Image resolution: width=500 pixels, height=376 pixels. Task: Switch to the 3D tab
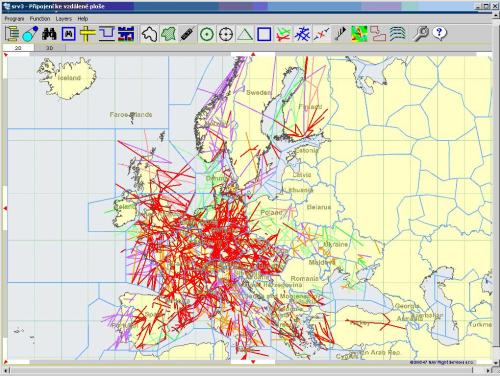(x=50, y=48)
